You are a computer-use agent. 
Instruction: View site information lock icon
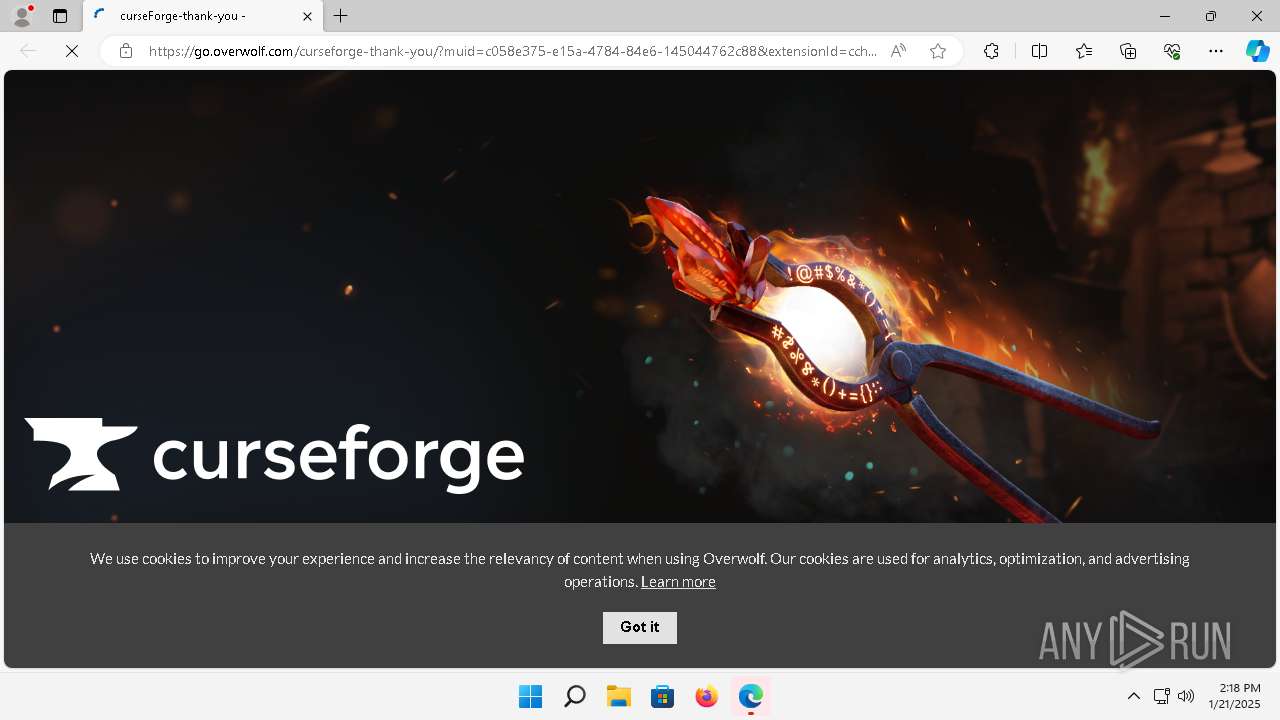[x=126, y=51]
